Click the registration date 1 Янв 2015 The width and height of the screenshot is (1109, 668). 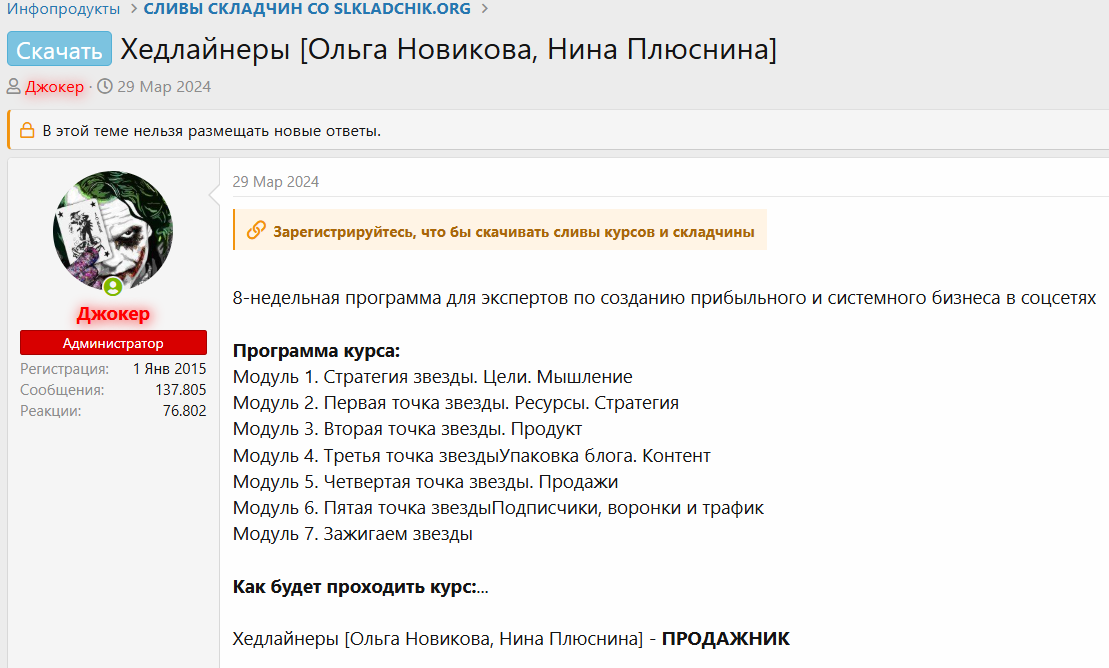[170, 368]
